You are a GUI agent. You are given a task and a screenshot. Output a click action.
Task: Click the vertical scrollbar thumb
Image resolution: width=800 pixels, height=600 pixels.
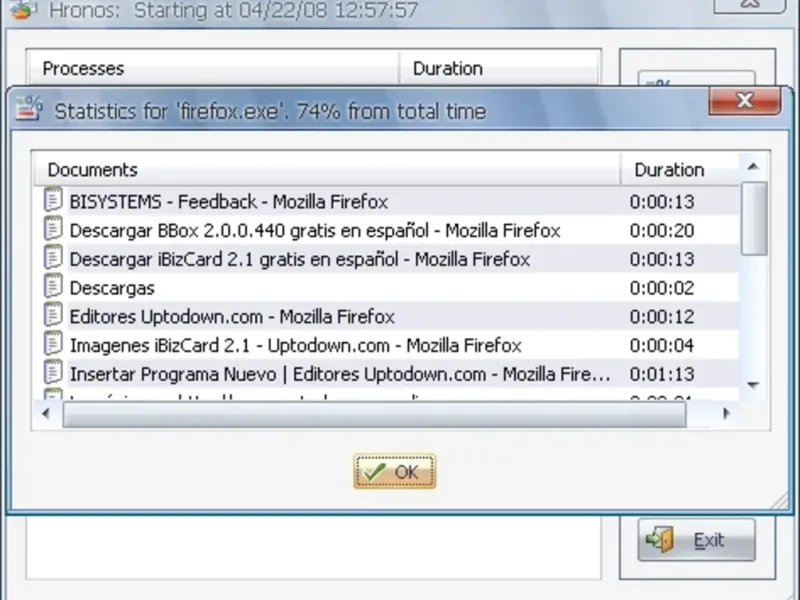pyautogui.click(x=754, y=218)
